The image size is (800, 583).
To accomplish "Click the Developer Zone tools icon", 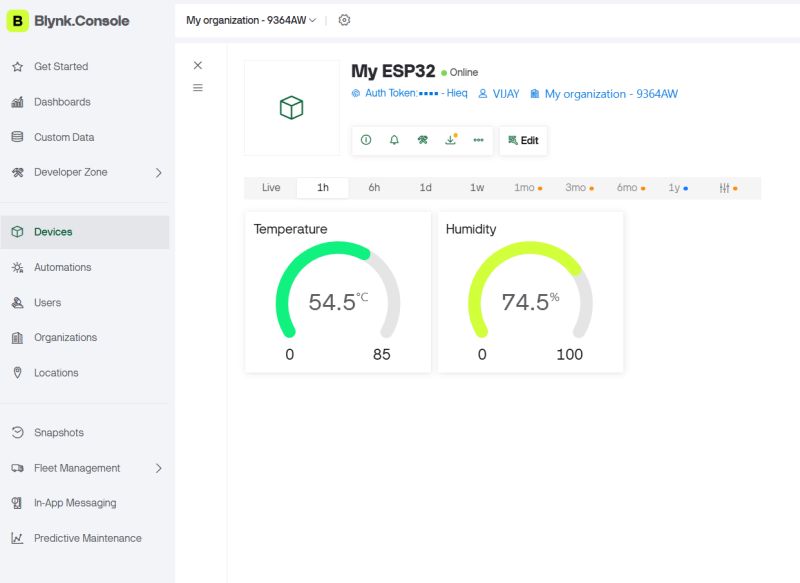I will click(x=17, y=172).
